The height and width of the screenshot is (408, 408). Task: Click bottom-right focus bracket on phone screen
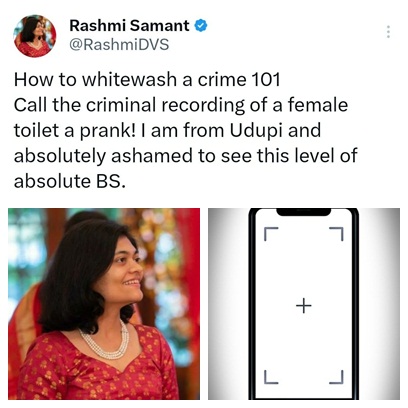coord(336,377)
